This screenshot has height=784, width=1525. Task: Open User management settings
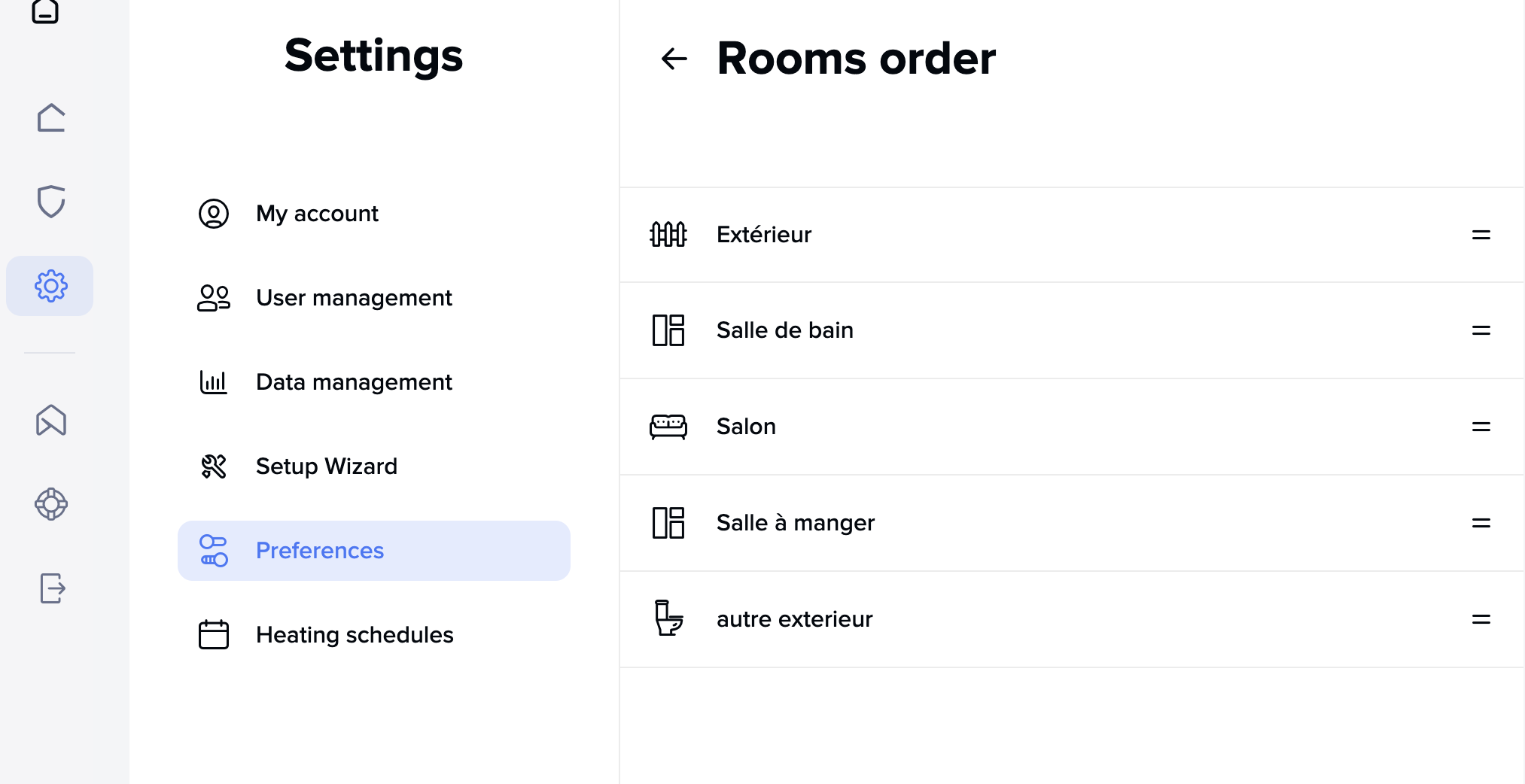pos(354,298)
